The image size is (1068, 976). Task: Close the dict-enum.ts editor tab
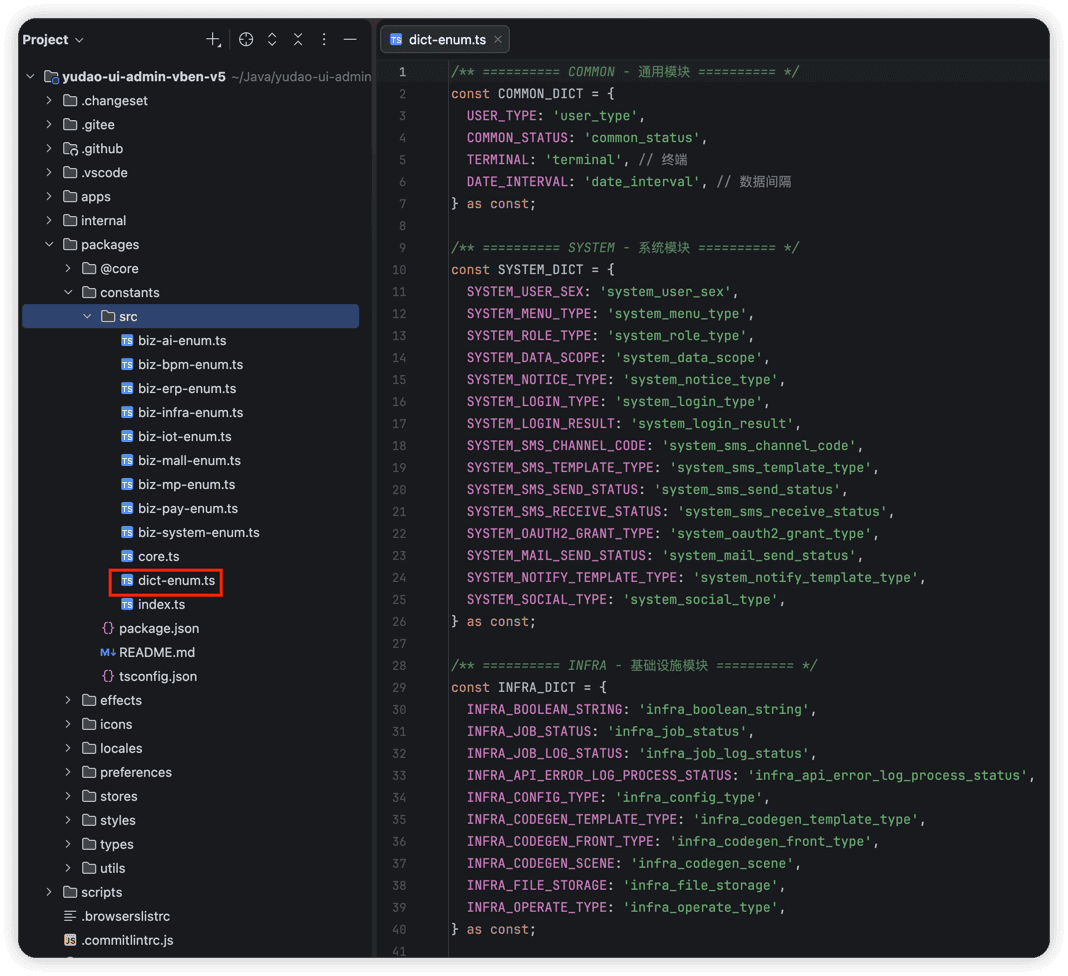tap(498, 40)
